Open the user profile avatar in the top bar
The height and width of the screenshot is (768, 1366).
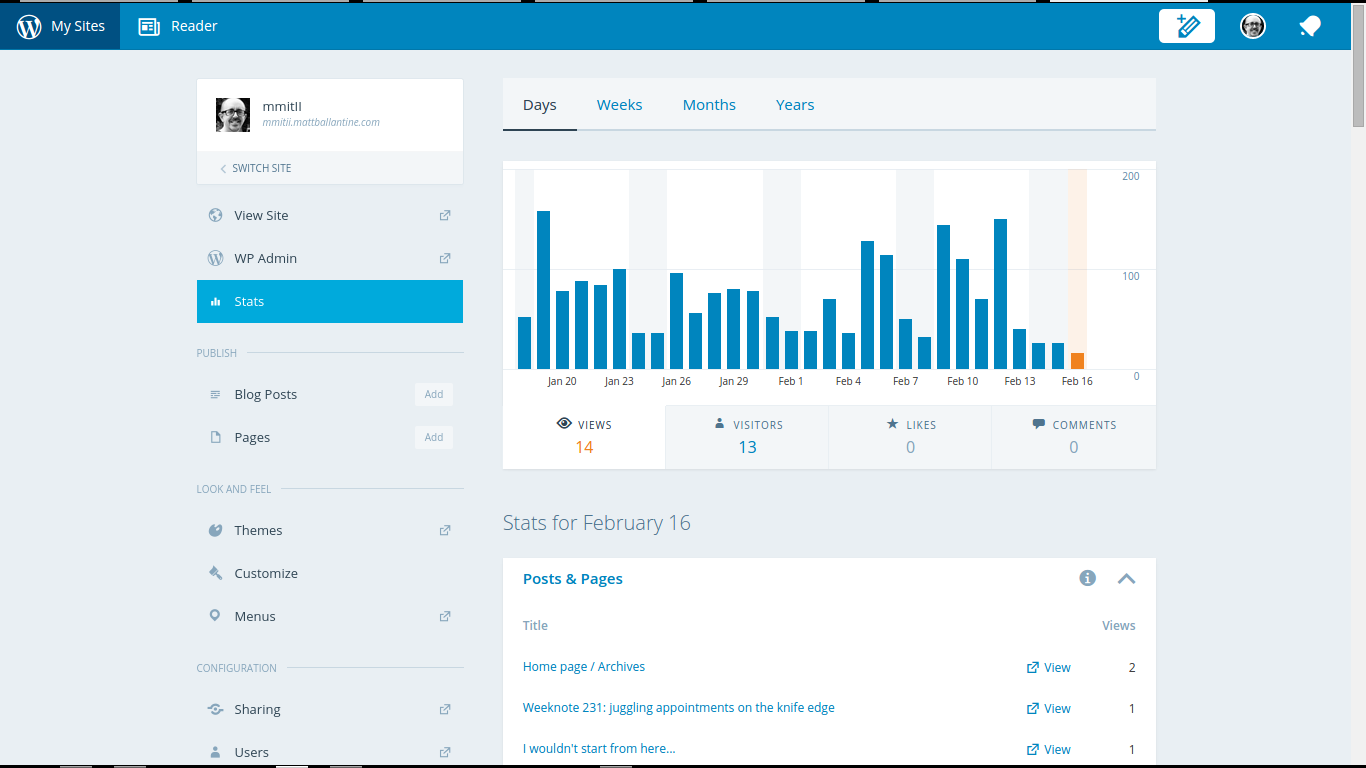pos(1253,26)
